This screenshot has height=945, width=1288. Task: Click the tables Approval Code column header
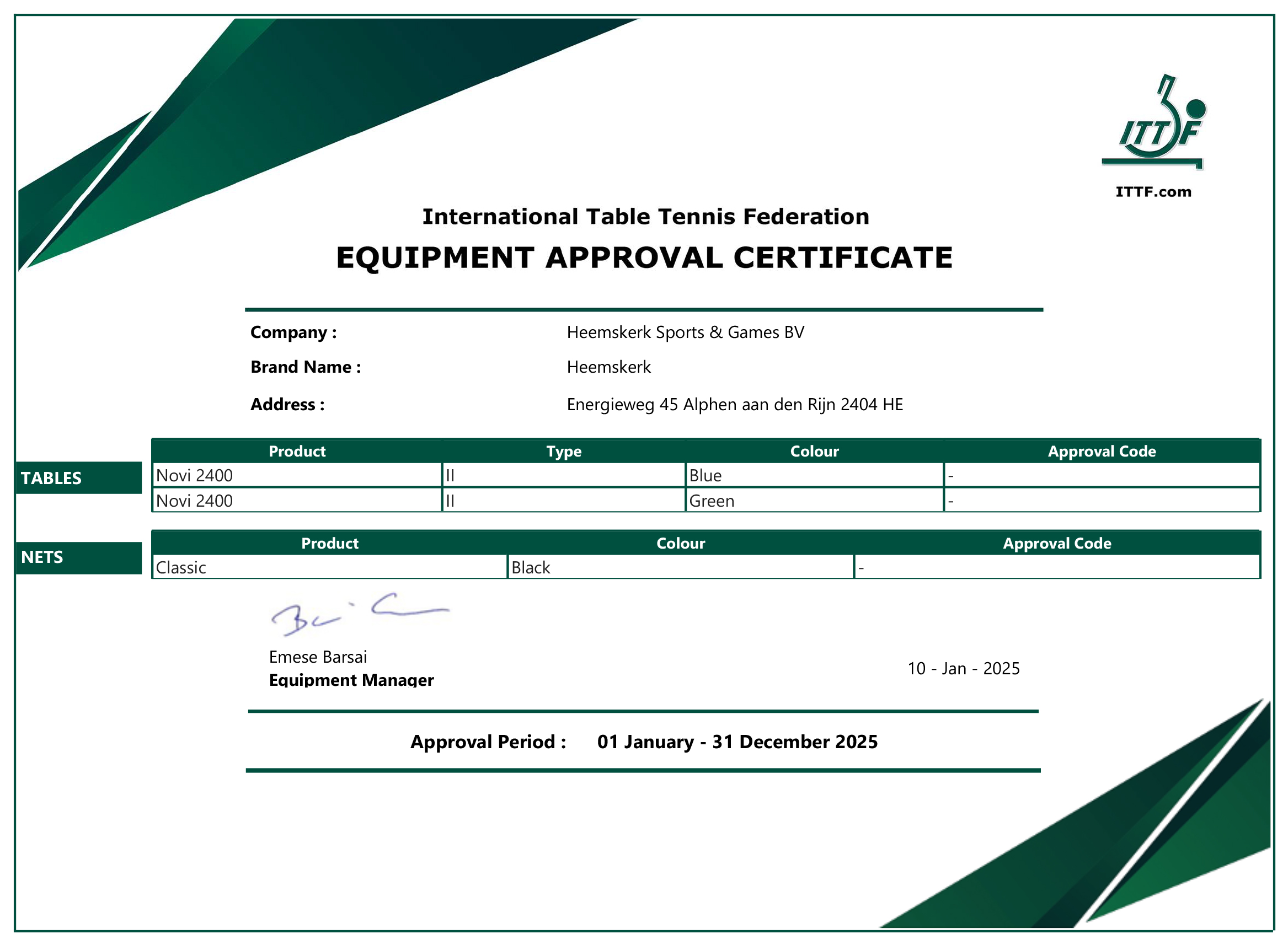tap(1102, 452)
